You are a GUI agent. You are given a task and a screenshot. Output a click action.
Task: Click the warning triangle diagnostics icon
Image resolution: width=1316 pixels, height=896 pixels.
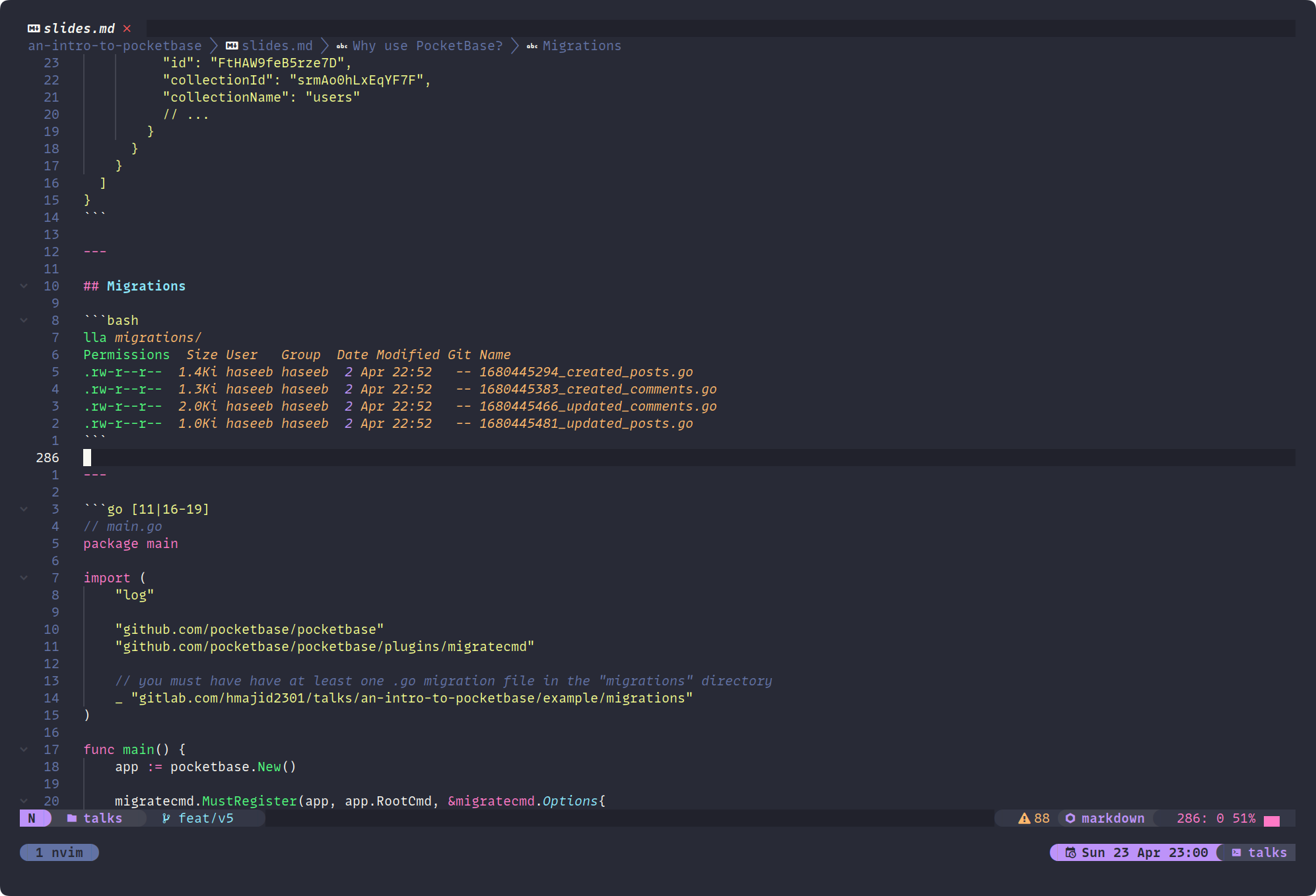click(1024, 818)
